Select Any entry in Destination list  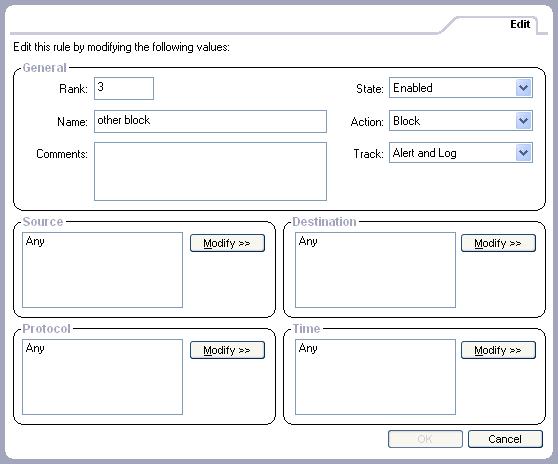pos(308,241)
